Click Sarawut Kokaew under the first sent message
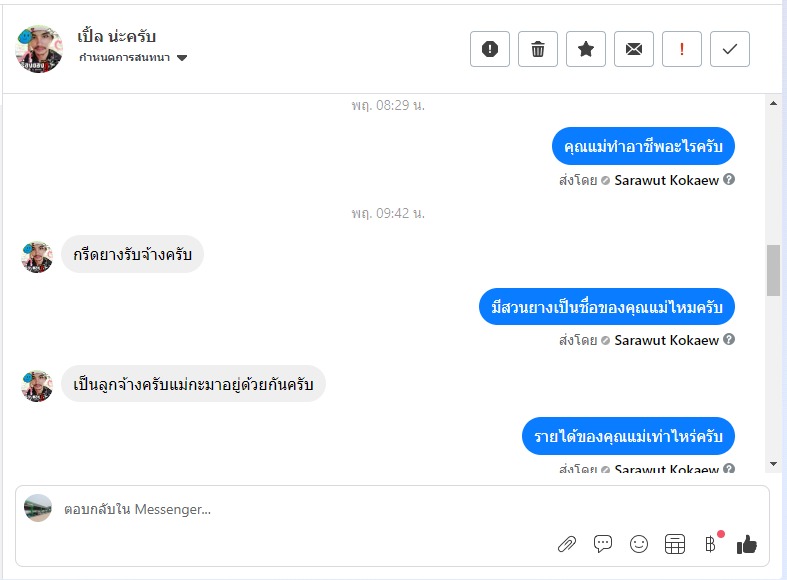The width and height of the screenshot is (787, 580). click(x=666, y=181)
